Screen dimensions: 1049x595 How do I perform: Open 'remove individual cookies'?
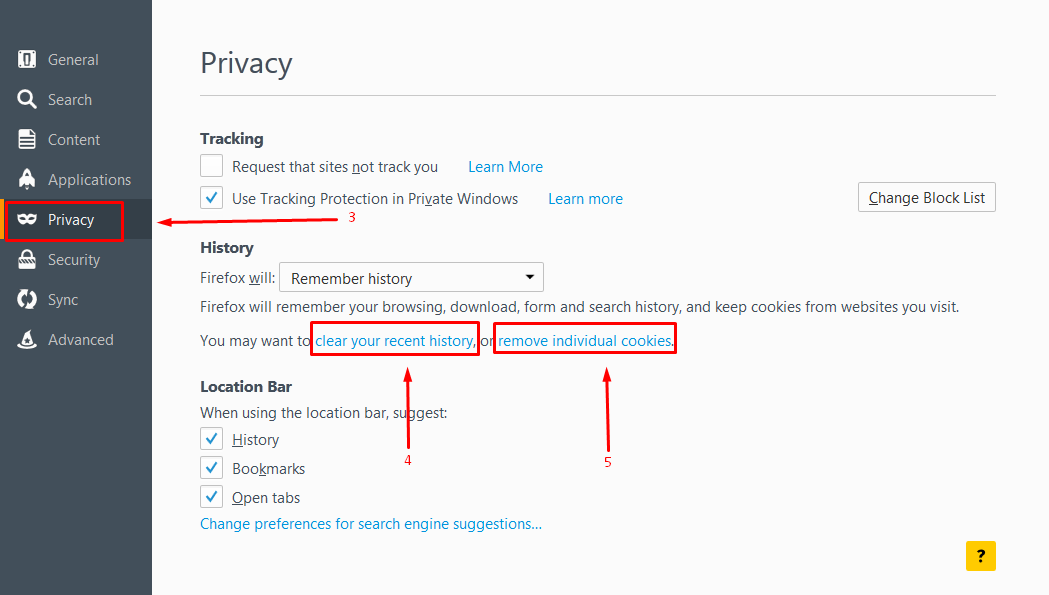click(583, 339)
